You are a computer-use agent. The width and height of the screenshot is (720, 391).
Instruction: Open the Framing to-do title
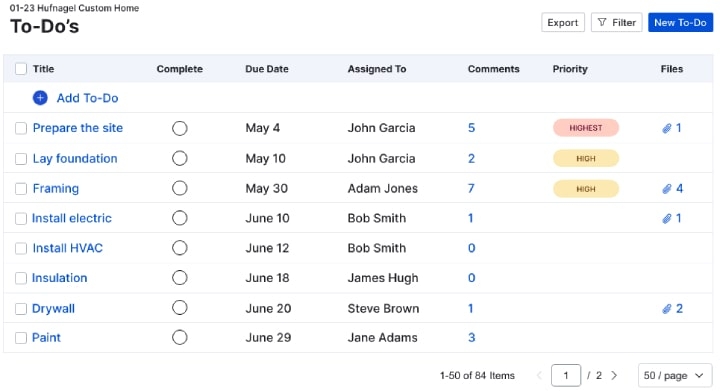pyautogui.click(x=56, y=189)
